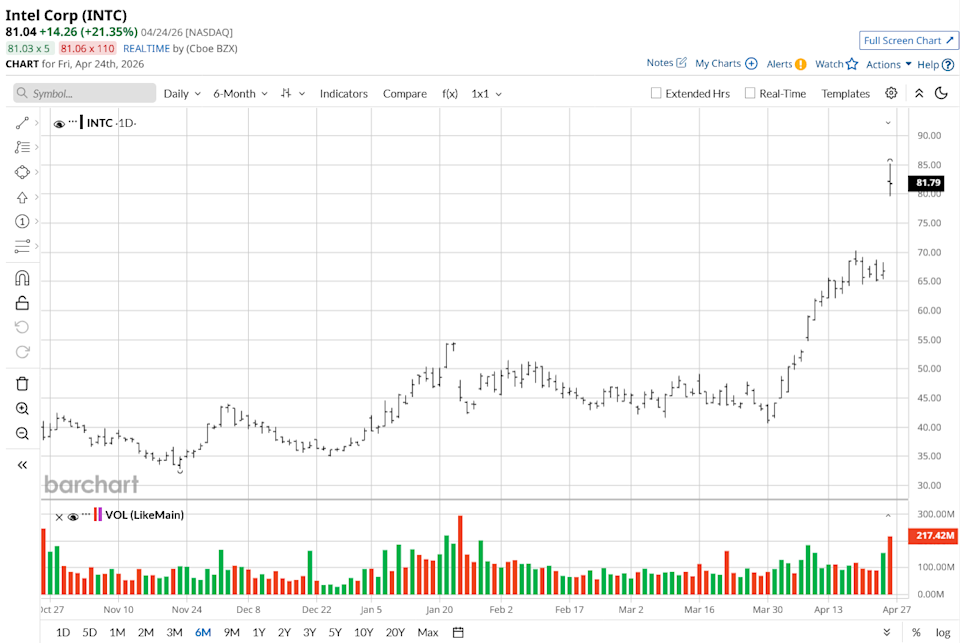Open chart settings gear icon
The image size is (960, 643).
(891, 93)
